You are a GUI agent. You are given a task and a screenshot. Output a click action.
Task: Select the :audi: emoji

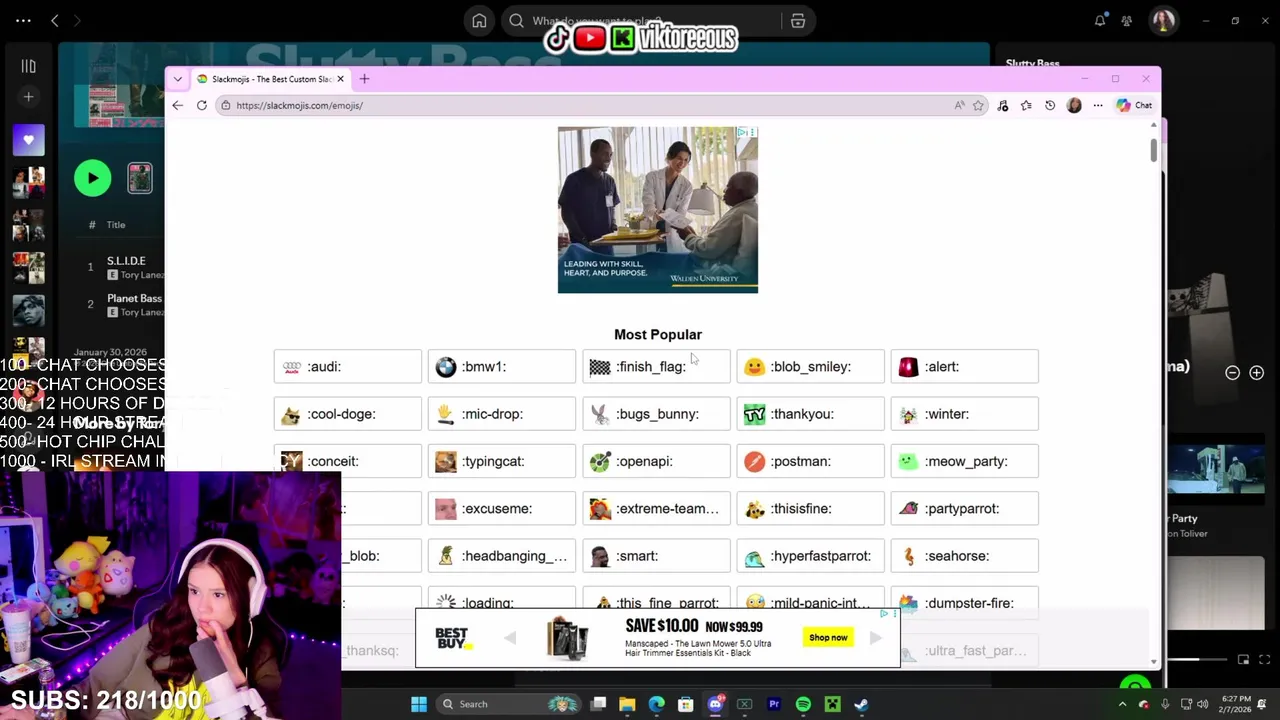[x=348, y=367]
